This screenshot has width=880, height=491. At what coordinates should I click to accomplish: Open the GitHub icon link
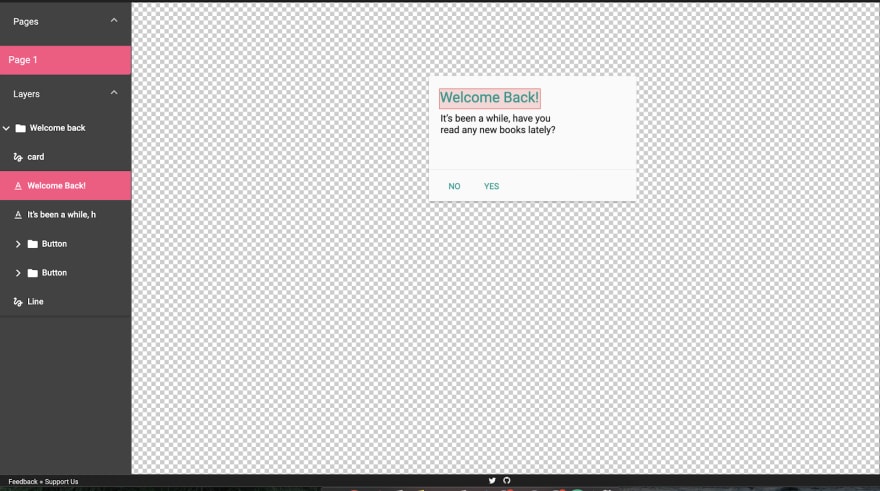pos(507,480)
